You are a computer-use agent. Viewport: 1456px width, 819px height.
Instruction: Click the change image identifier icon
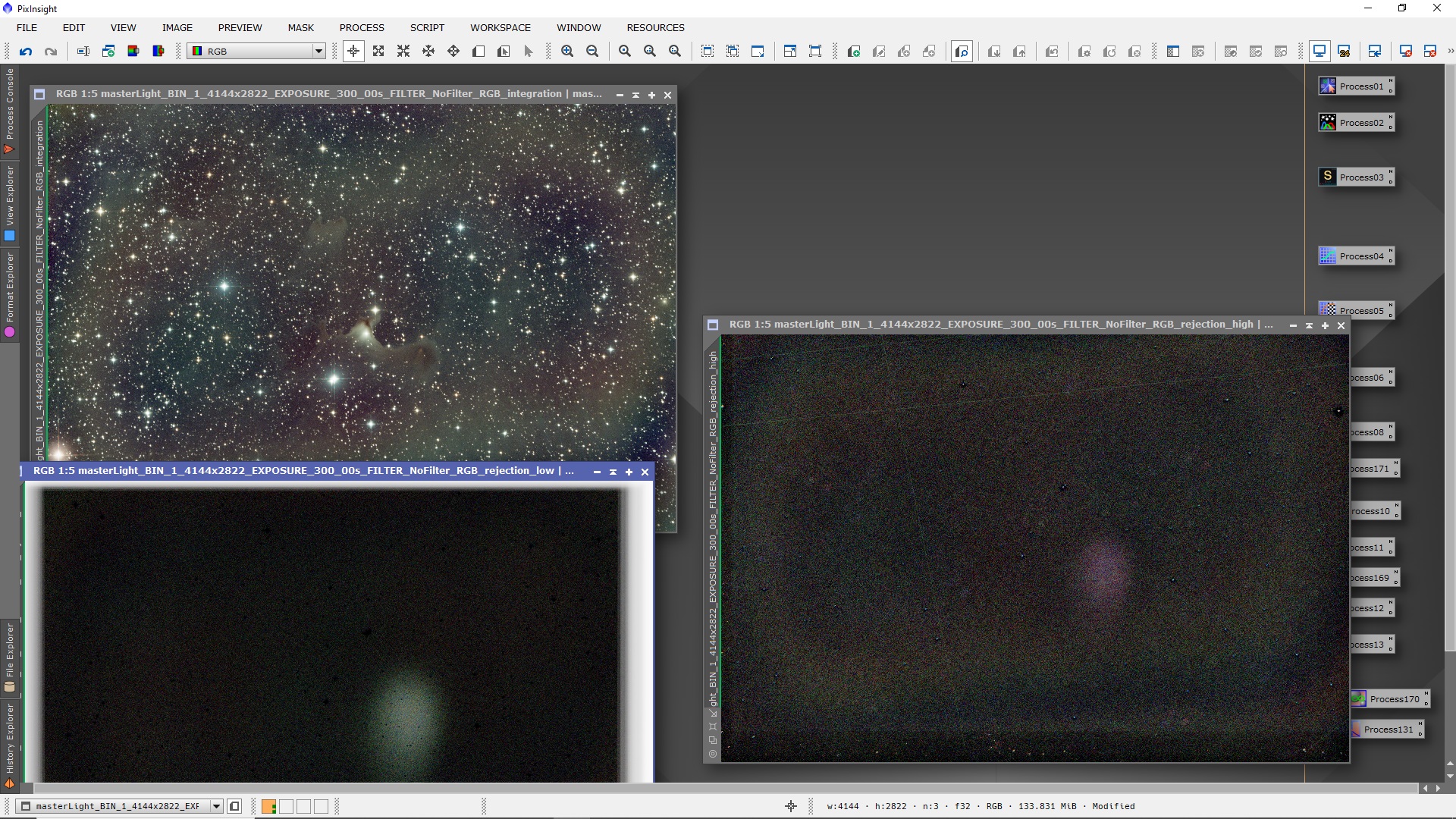(x=83, y=52)
